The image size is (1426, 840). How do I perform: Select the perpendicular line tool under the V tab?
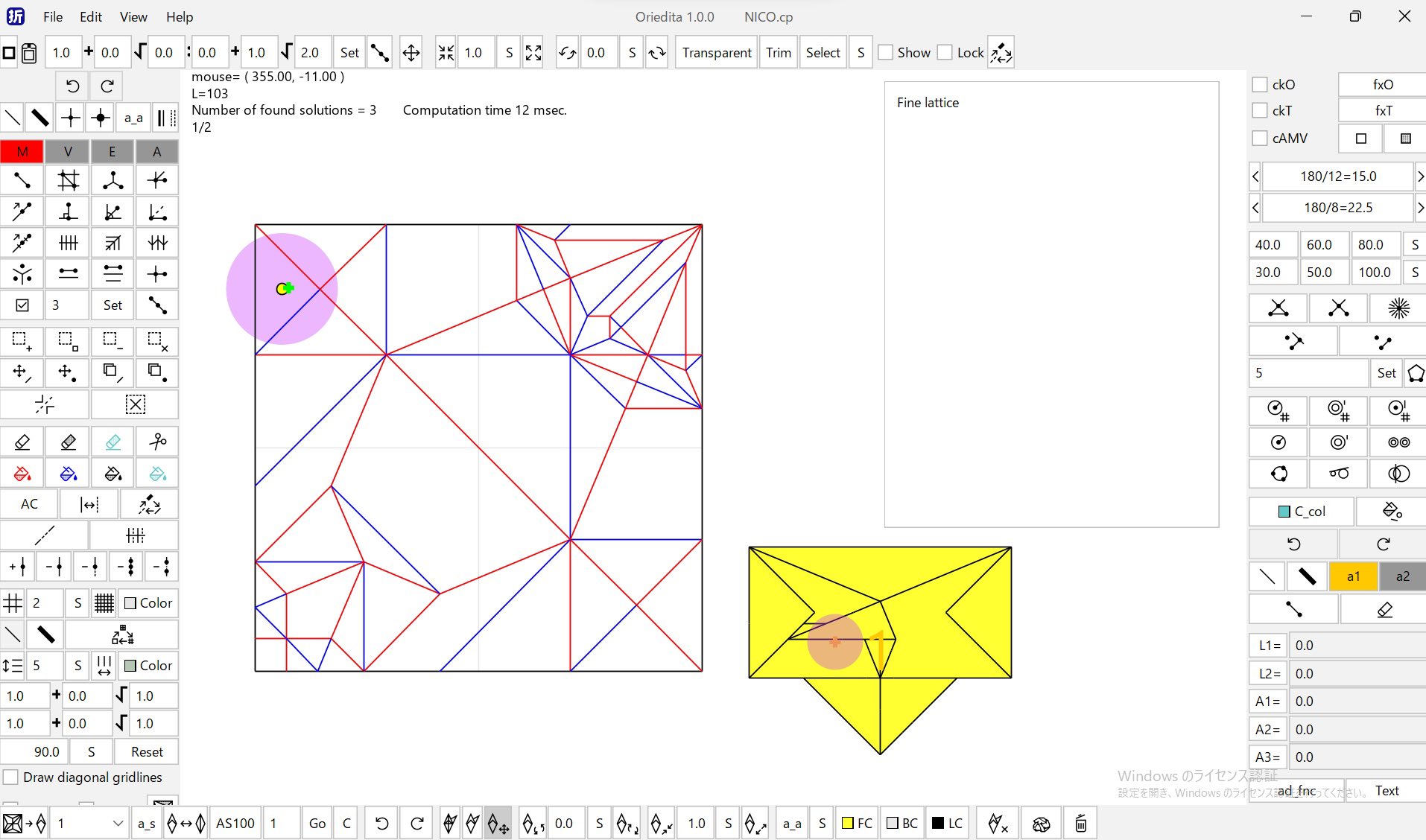[x=68, y=211]
